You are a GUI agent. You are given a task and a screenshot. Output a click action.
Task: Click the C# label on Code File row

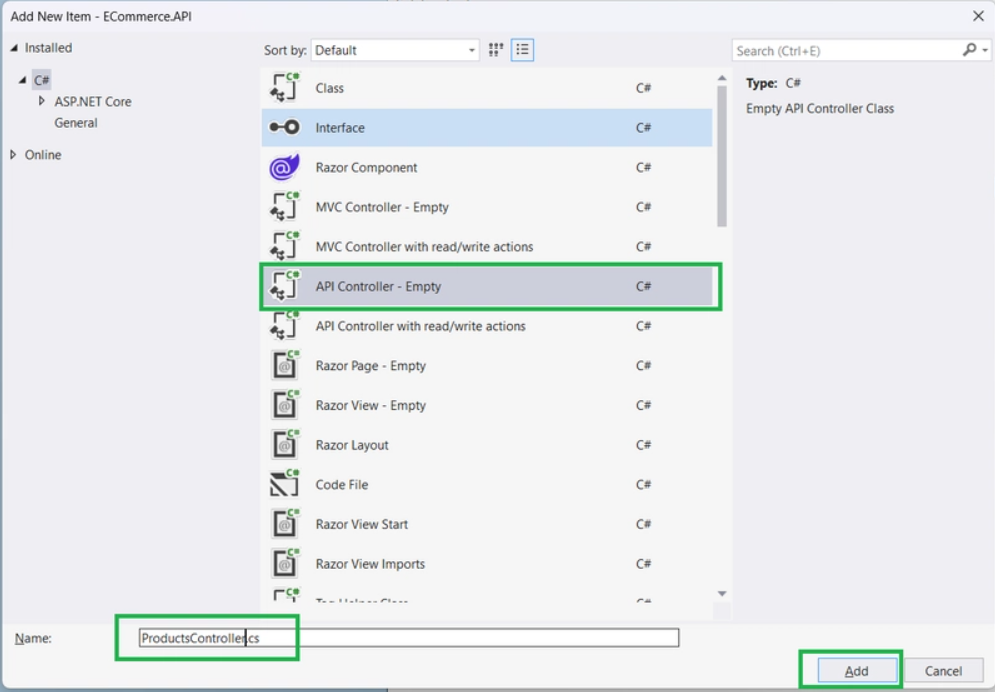[643, 485]
